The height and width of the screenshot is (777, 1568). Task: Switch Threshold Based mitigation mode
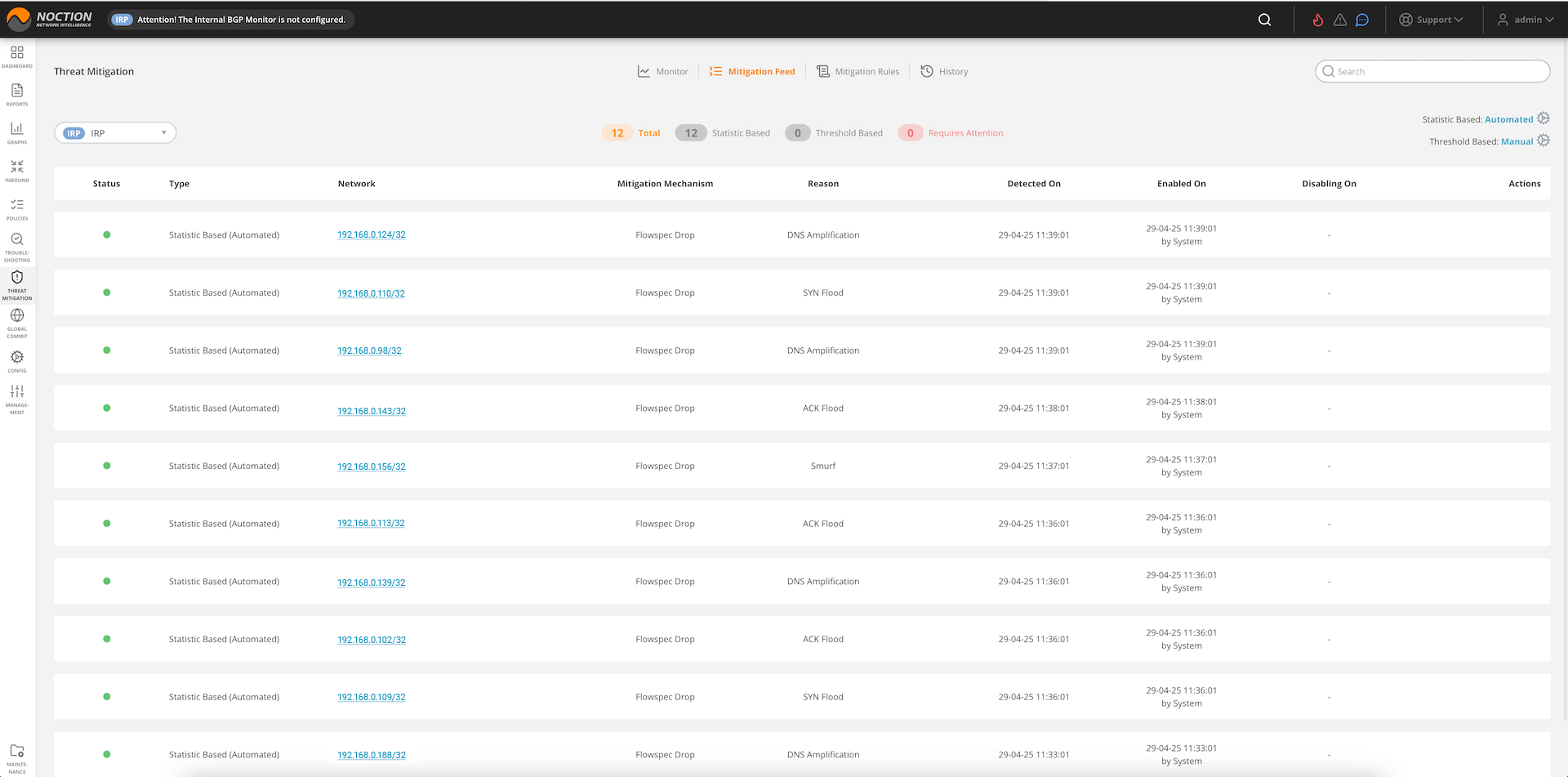[1517, 141]
